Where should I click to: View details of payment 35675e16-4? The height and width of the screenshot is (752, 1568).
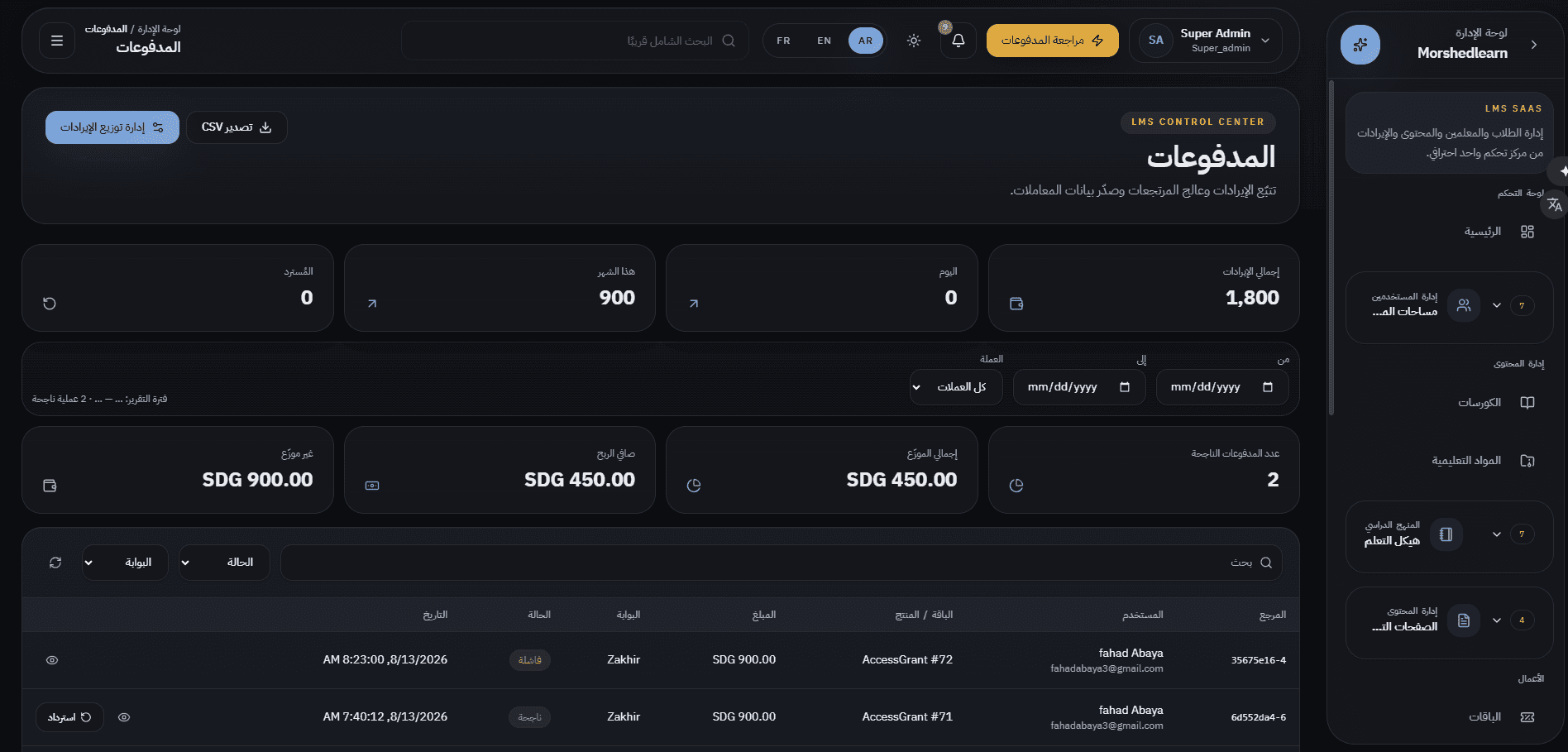52,660
